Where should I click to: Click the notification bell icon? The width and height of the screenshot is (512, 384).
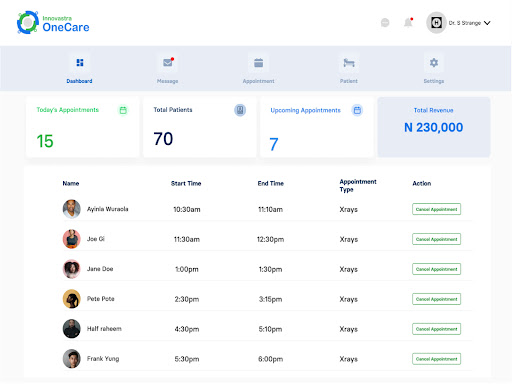coord(408,23)
